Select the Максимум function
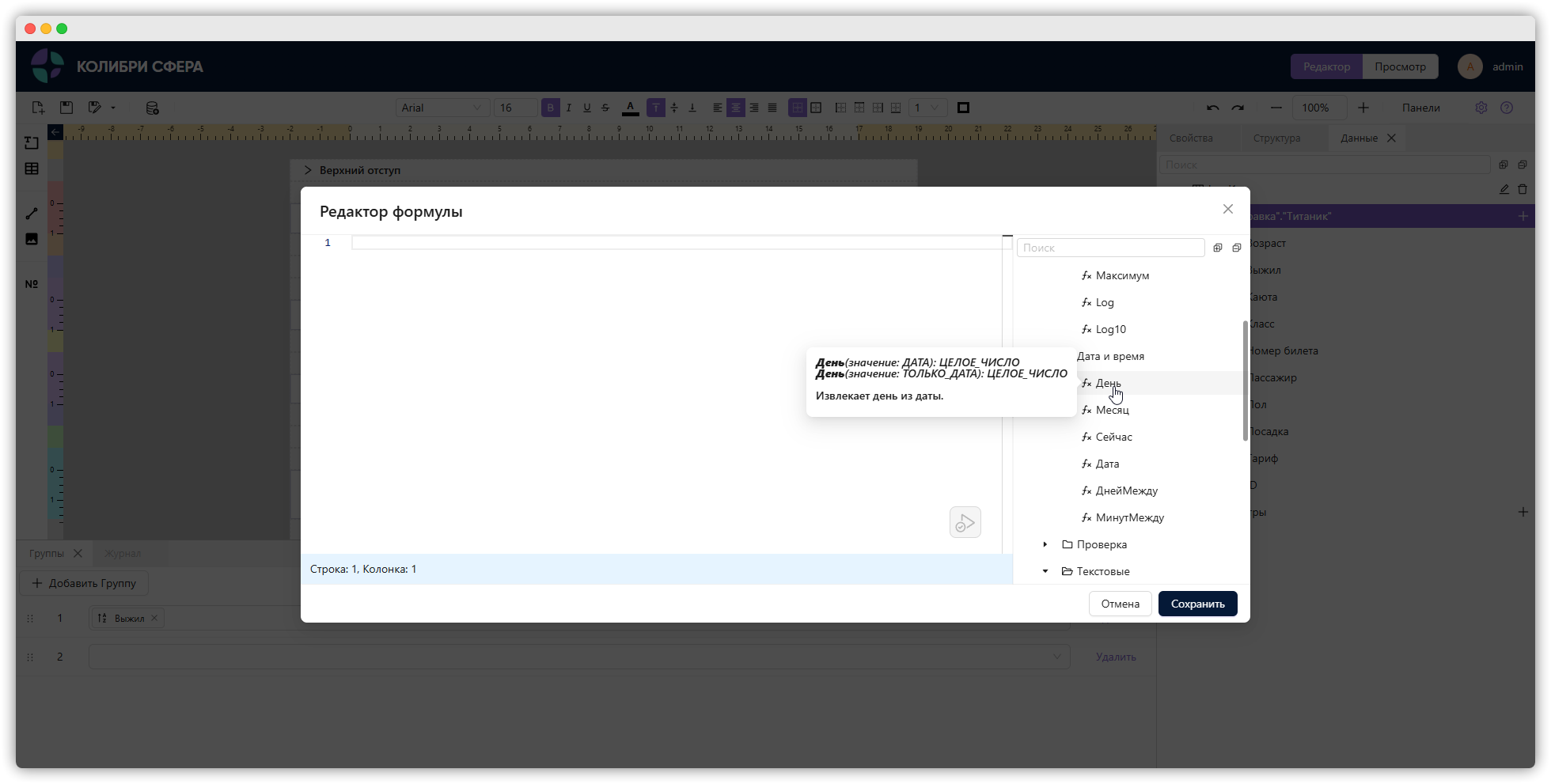This screenshot has width=1551, height=784. point(1122,275)
